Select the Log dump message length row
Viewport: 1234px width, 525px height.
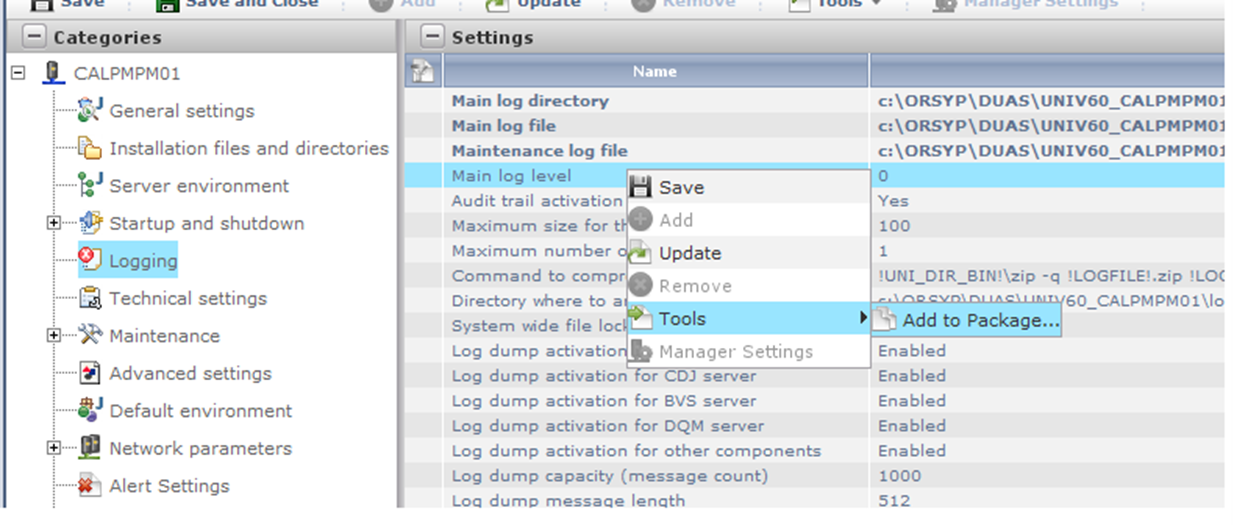pos(568,500)
